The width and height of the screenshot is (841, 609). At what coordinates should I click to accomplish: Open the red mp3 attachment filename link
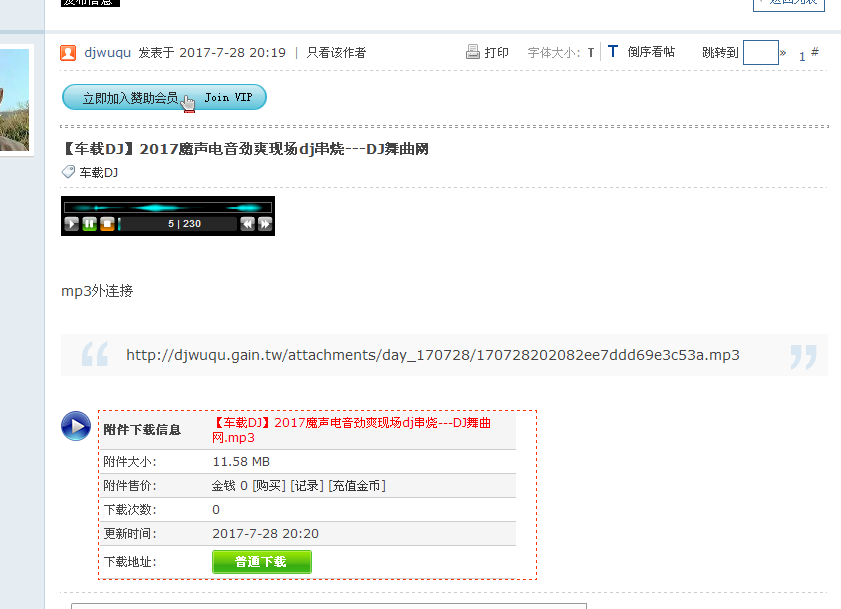pos(351,430)
